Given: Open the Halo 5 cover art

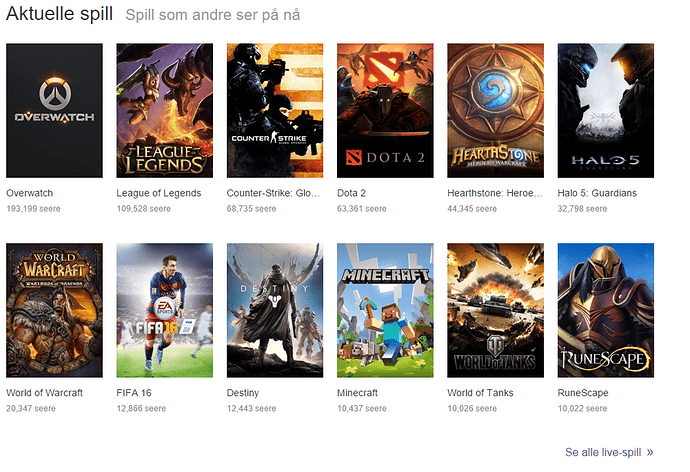Looking at the screenshot, I should point(606,110).
